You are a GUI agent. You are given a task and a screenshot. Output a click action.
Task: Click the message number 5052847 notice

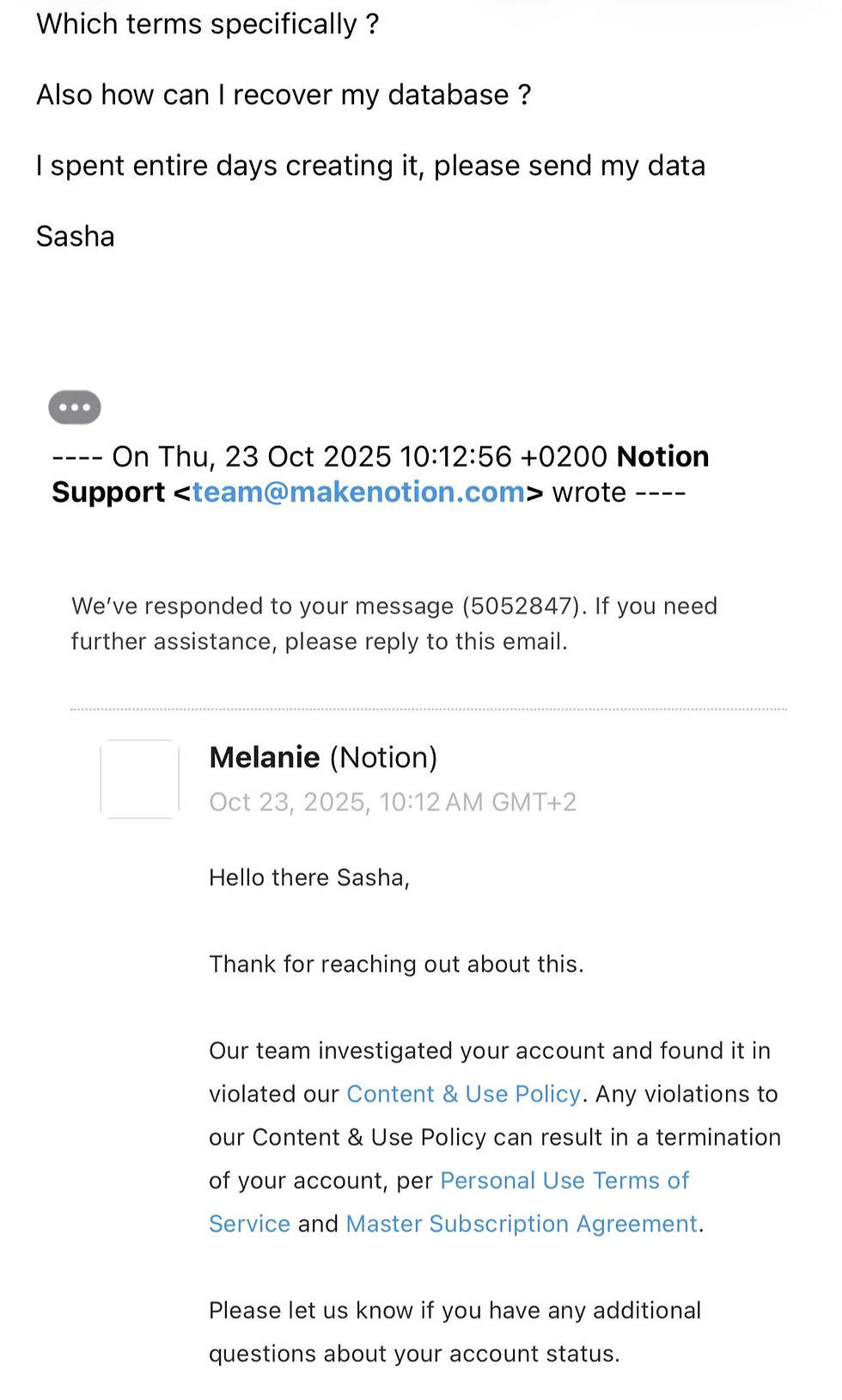point(394,607)
